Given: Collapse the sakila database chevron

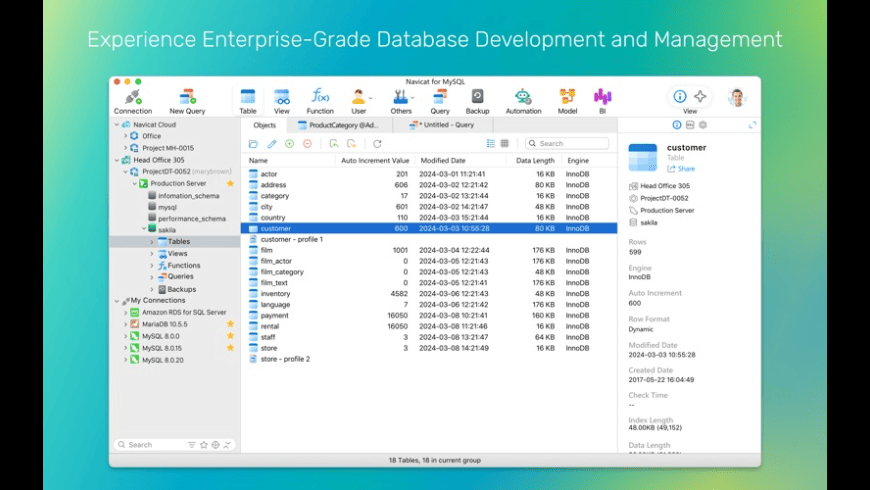Looking at the screenshot, I should point(143,229).
